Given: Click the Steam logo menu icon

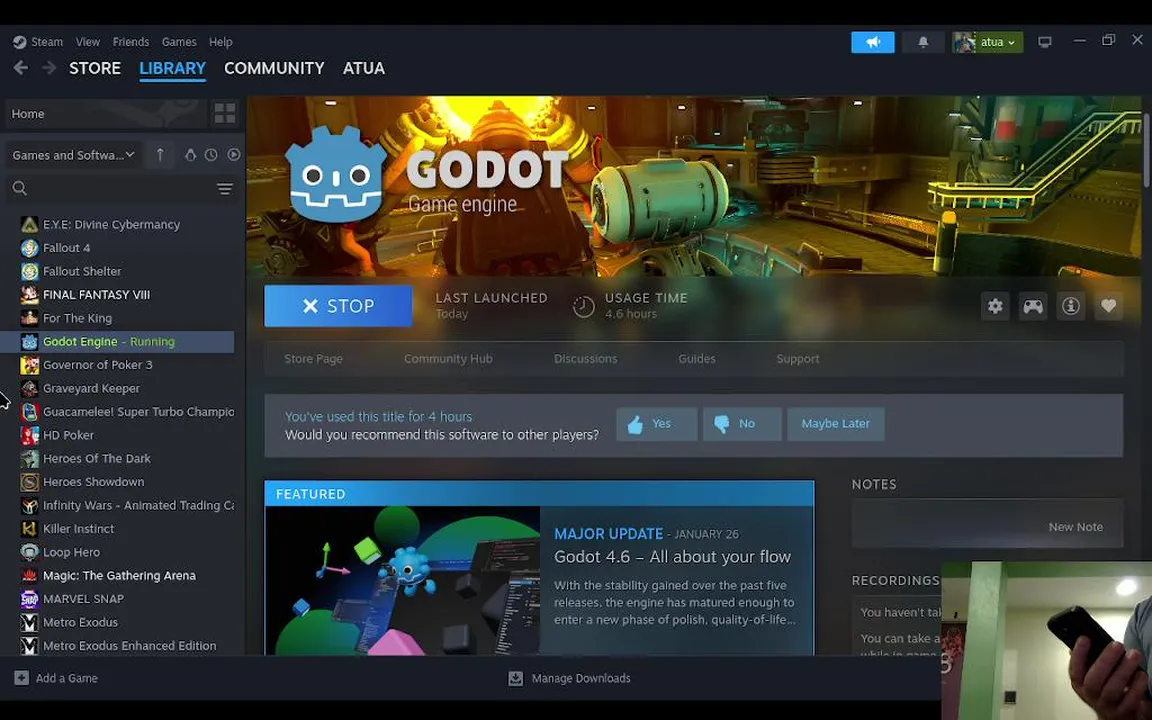Looking at the screenshot, I should [x=20, y=42].
